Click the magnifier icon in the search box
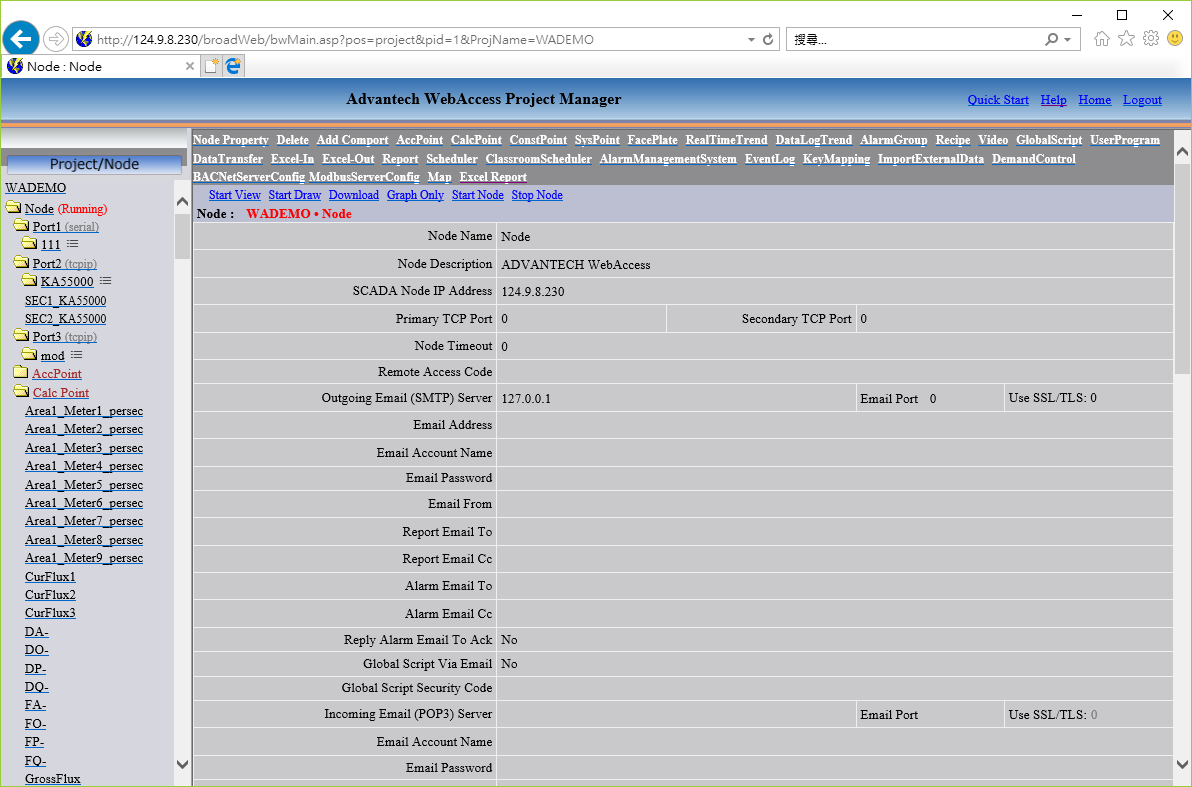1192x787 pixels. [1051, 40]
